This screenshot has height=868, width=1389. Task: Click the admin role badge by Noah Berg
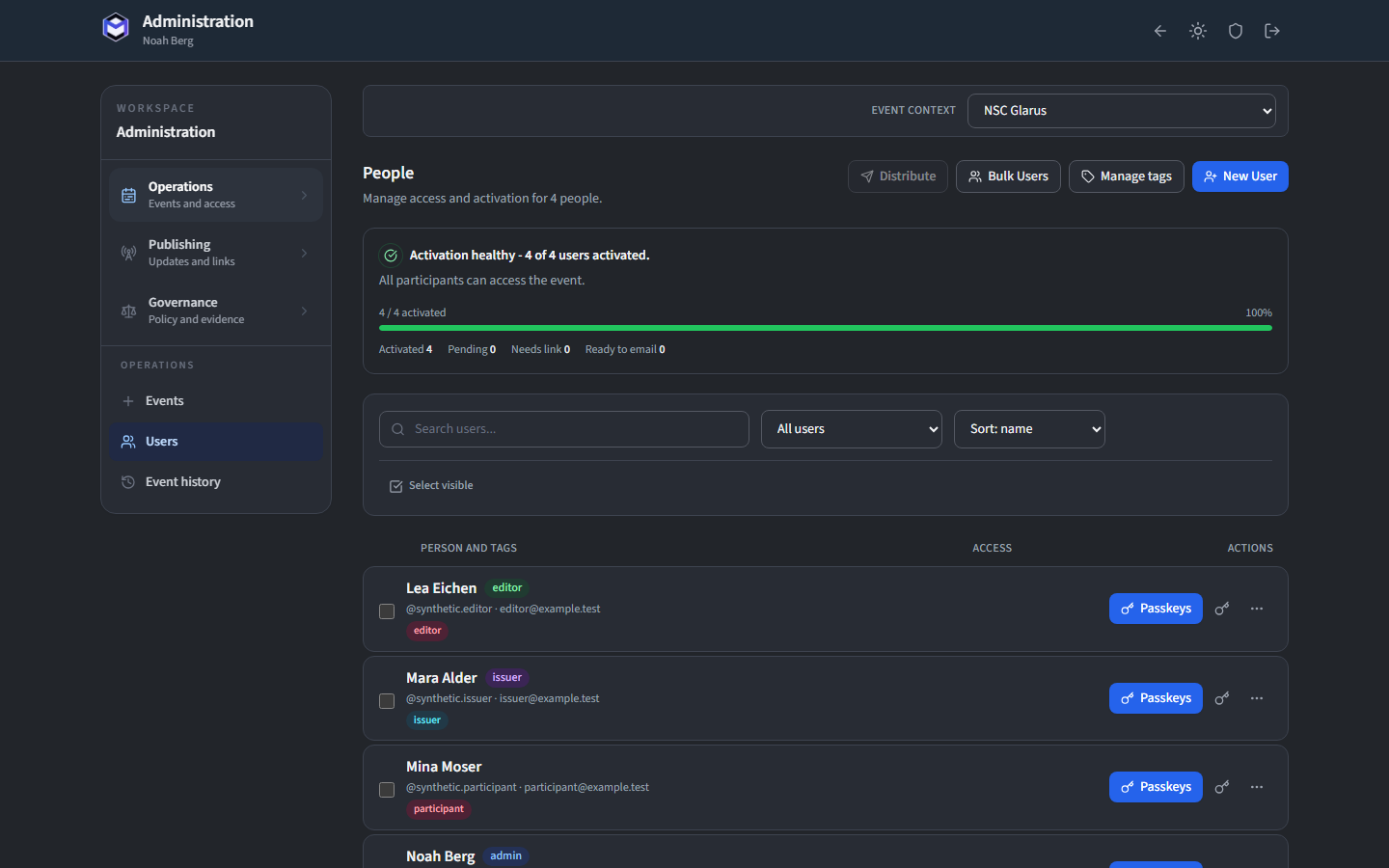pyautogui.click(x=505, y=856)
